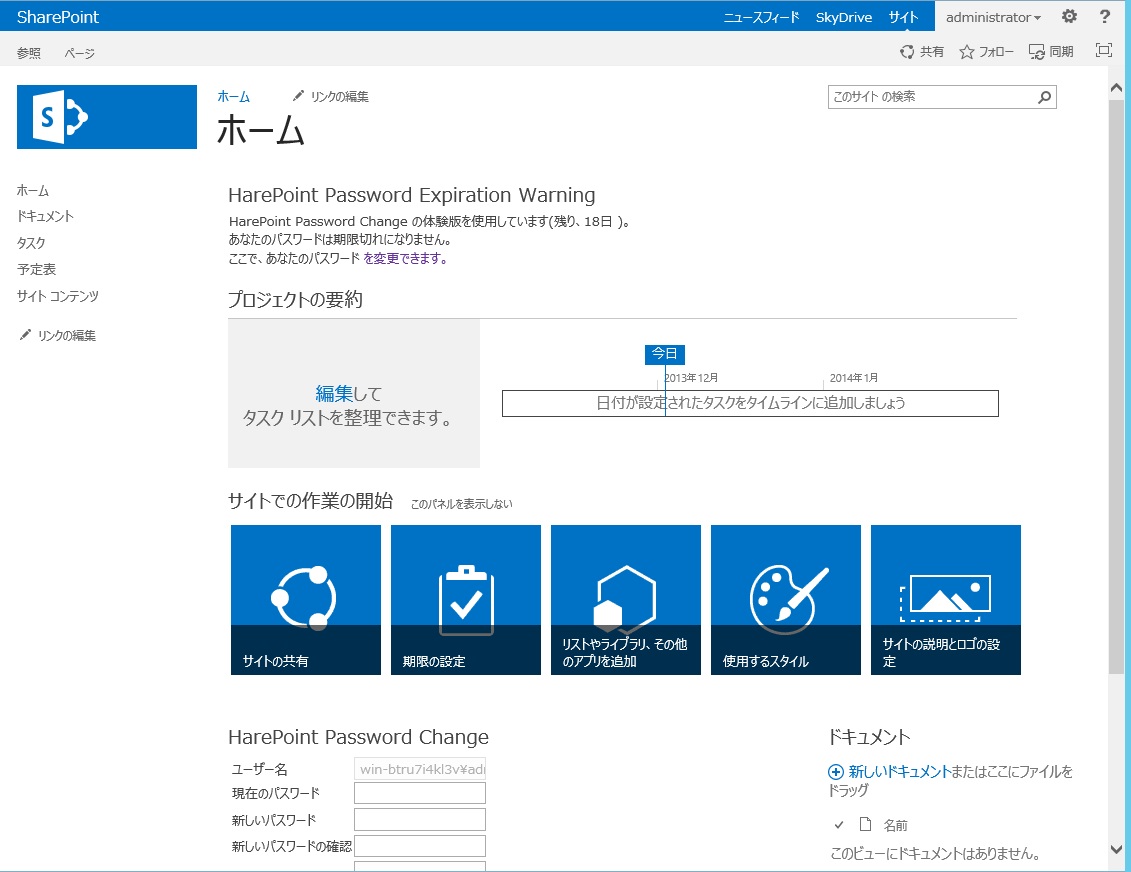Click the plus icon for 新しいドキュメント
The image size is (1131, 872).
[836, 772]
